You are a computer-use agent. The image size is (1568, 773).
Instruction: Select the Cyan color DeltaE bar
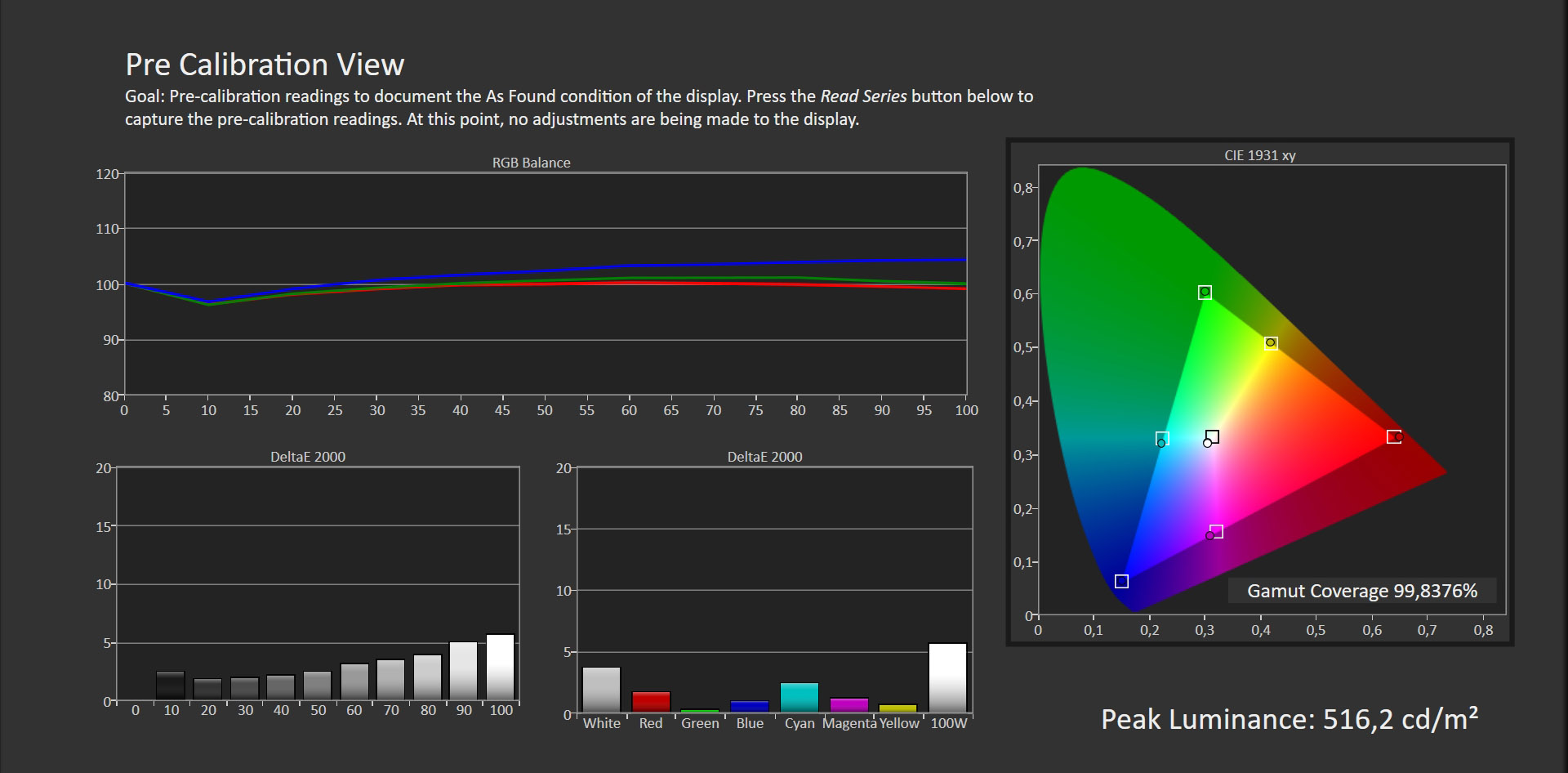(x=800, y=698)
